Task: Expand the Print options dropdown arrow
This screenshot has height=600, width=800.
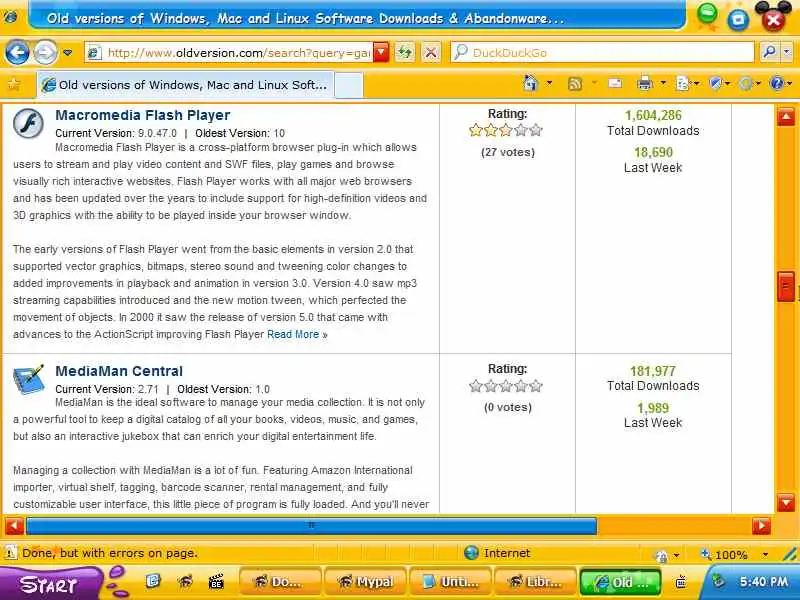Action: pos(663,83)
